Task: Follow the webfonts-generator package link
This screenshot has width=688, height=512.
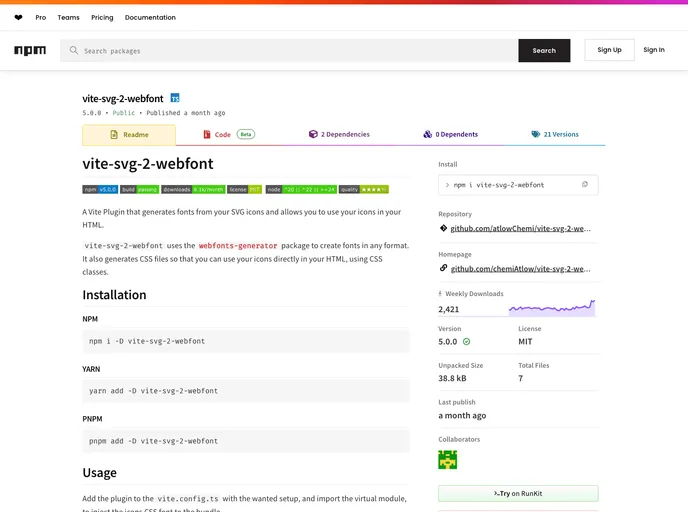Action: point(238,246)
